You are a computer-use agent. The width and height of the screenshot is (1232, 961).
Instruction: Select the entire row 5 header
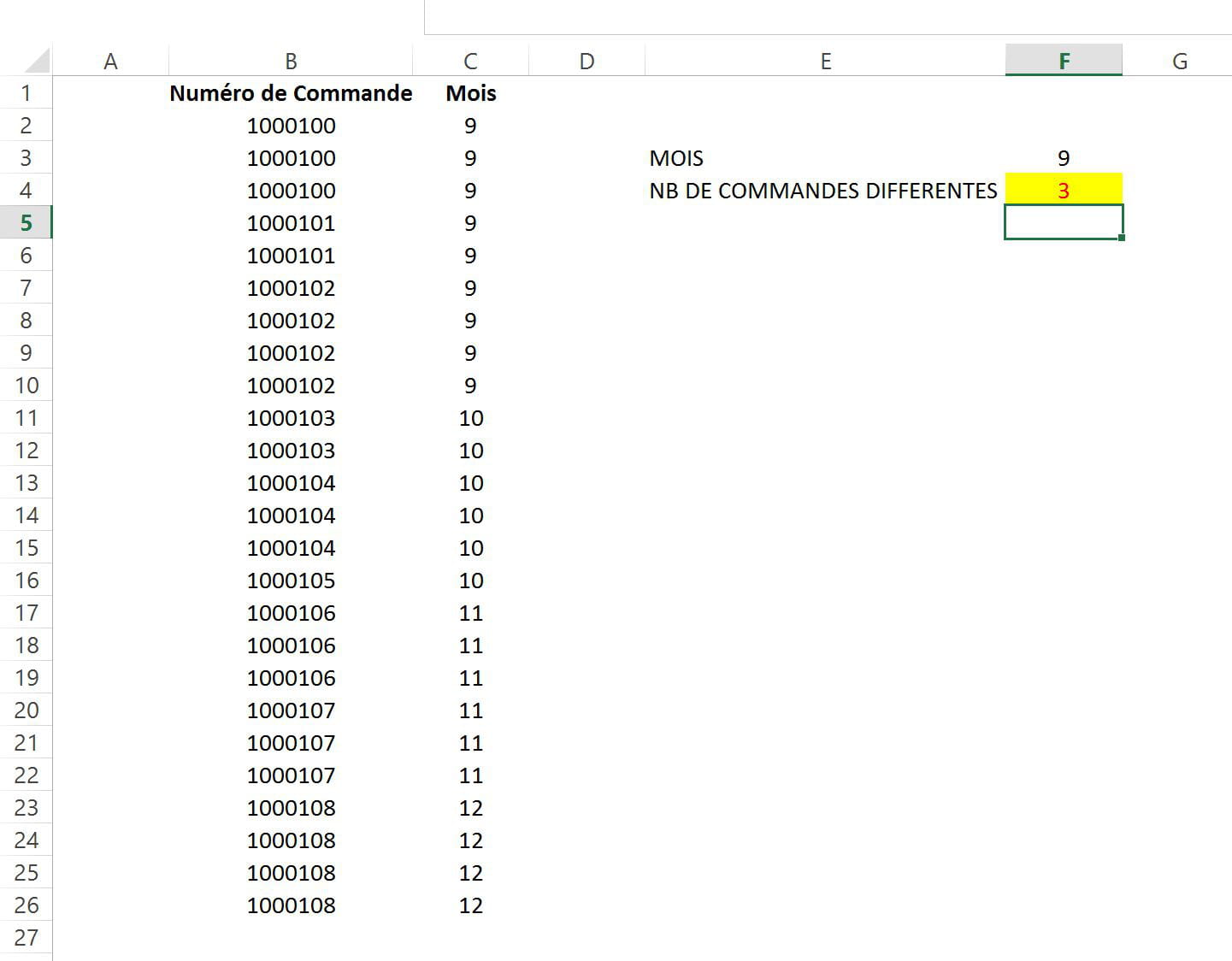pos(26,223)
